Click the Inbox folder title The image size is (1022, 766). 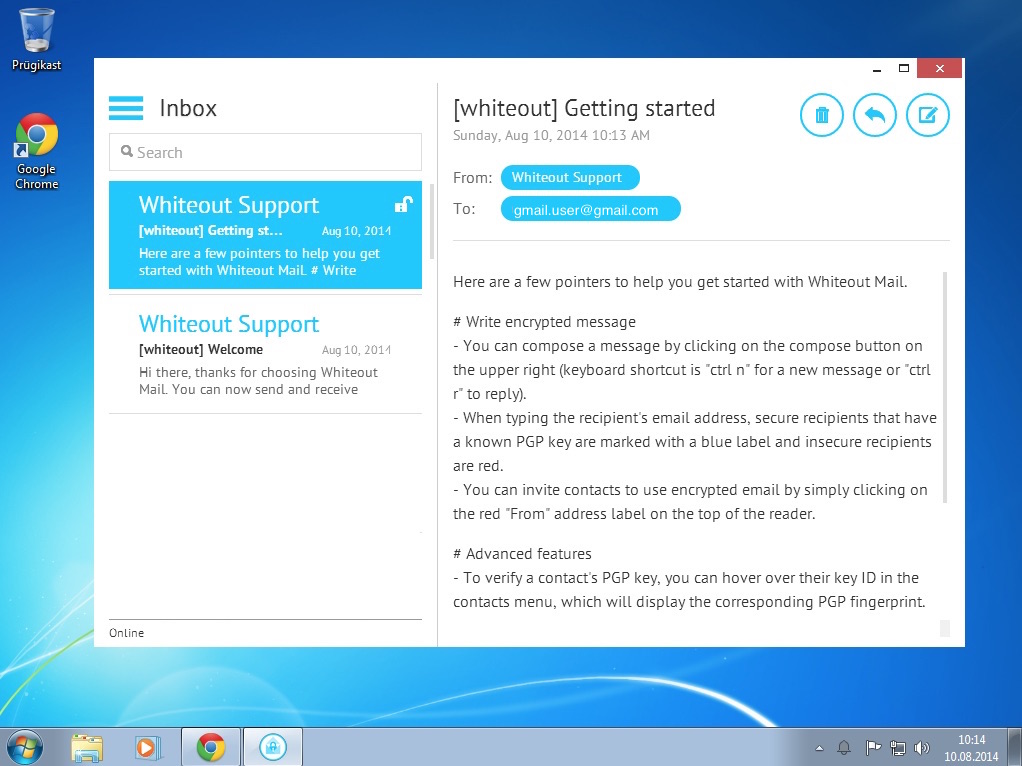click(x=188, y=108)
